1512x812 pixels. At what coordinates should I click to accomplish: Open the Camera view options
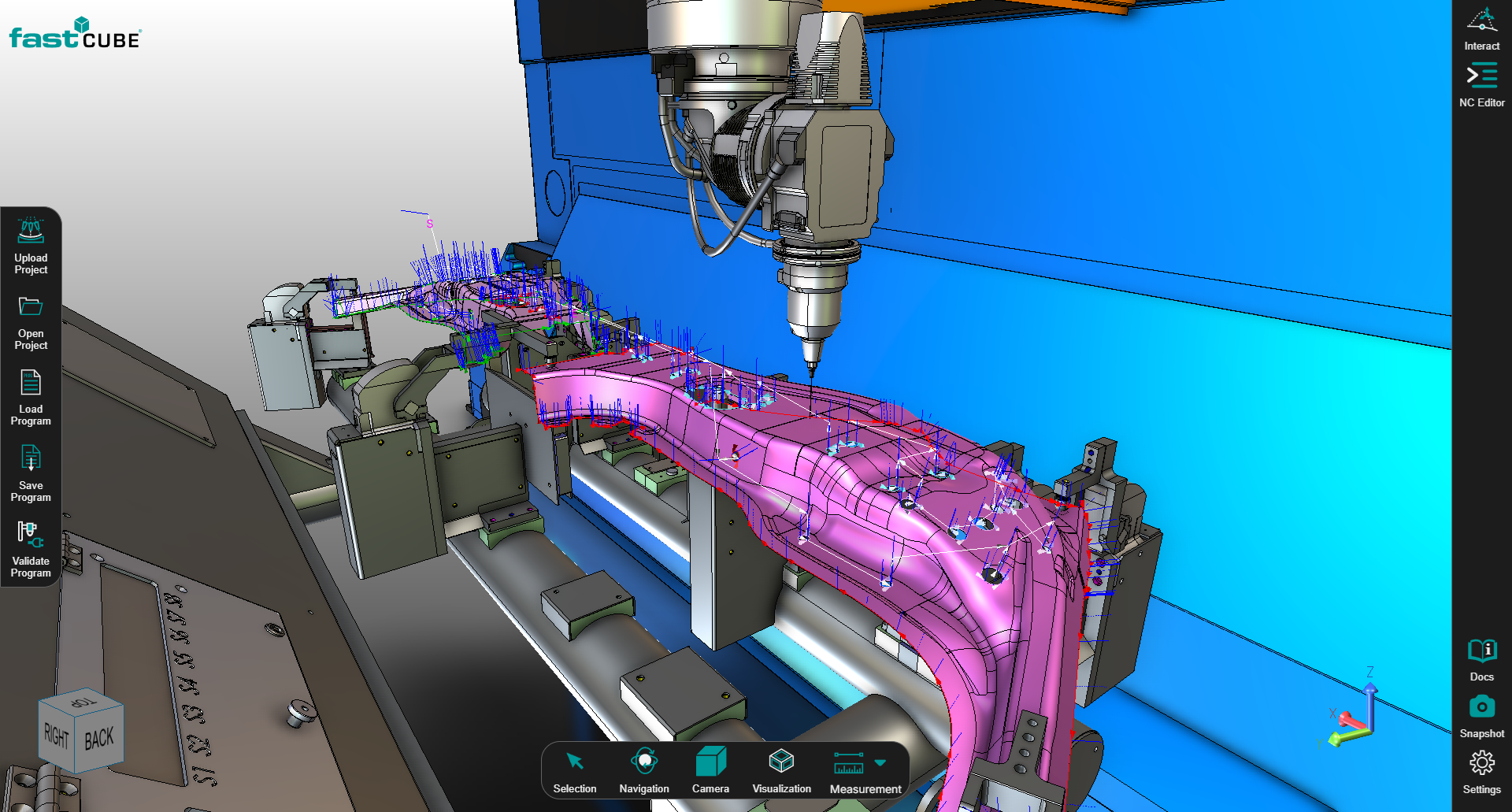pos(710,762)
